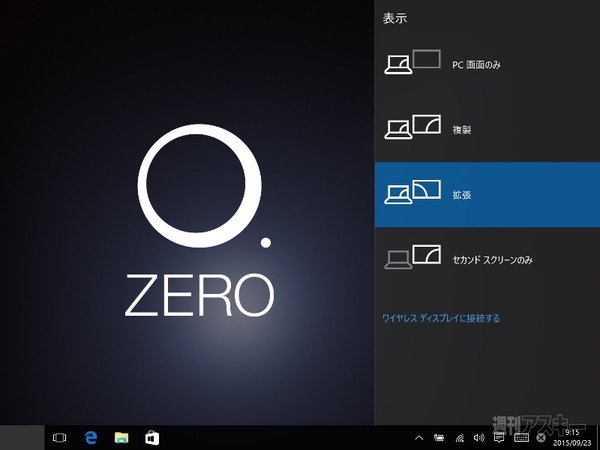
Task: Click the circled X tray icon
Action: 541,438
